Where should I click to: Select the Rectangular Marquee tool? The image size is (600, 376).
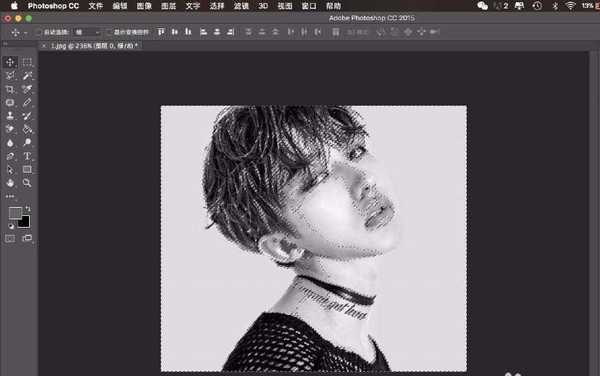point(27,62)
